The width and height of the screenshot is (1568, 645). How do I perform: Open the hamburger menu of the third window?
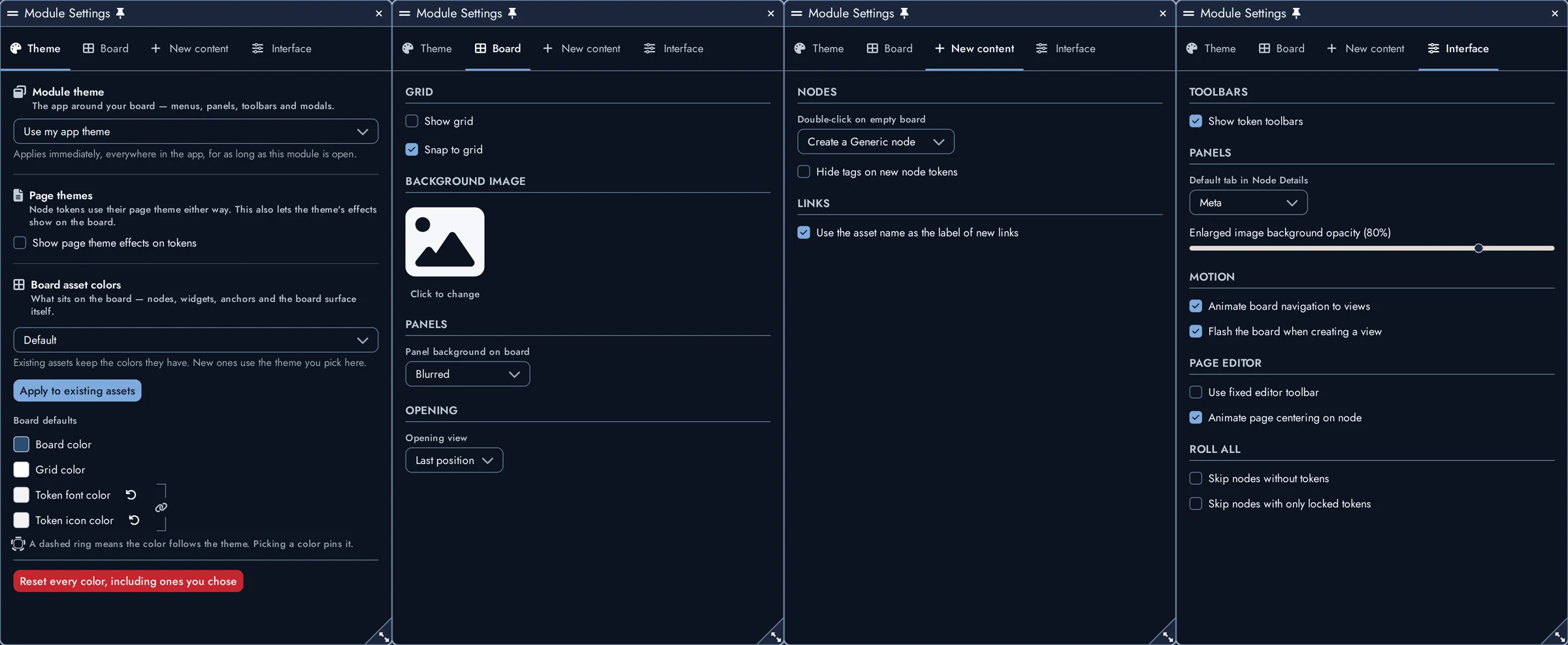[796, 13]
